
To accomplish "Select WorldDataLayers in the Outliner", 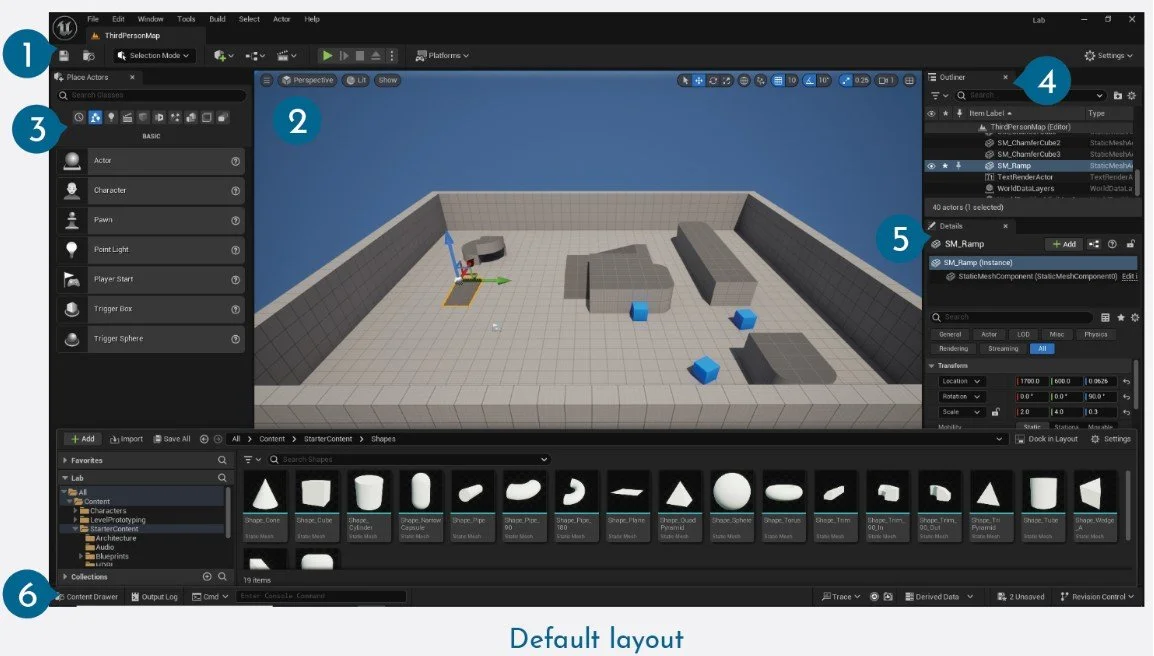I will coord(1025,188).
